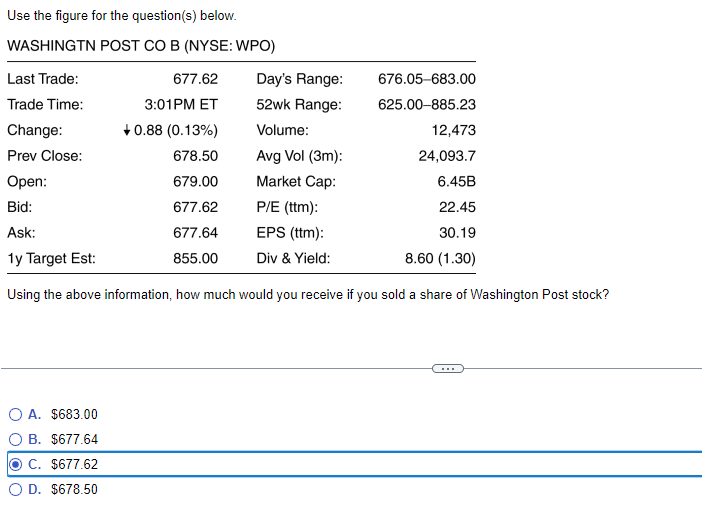Click the Prev Close value 678.50
The image size is (702, 524).
195,156
